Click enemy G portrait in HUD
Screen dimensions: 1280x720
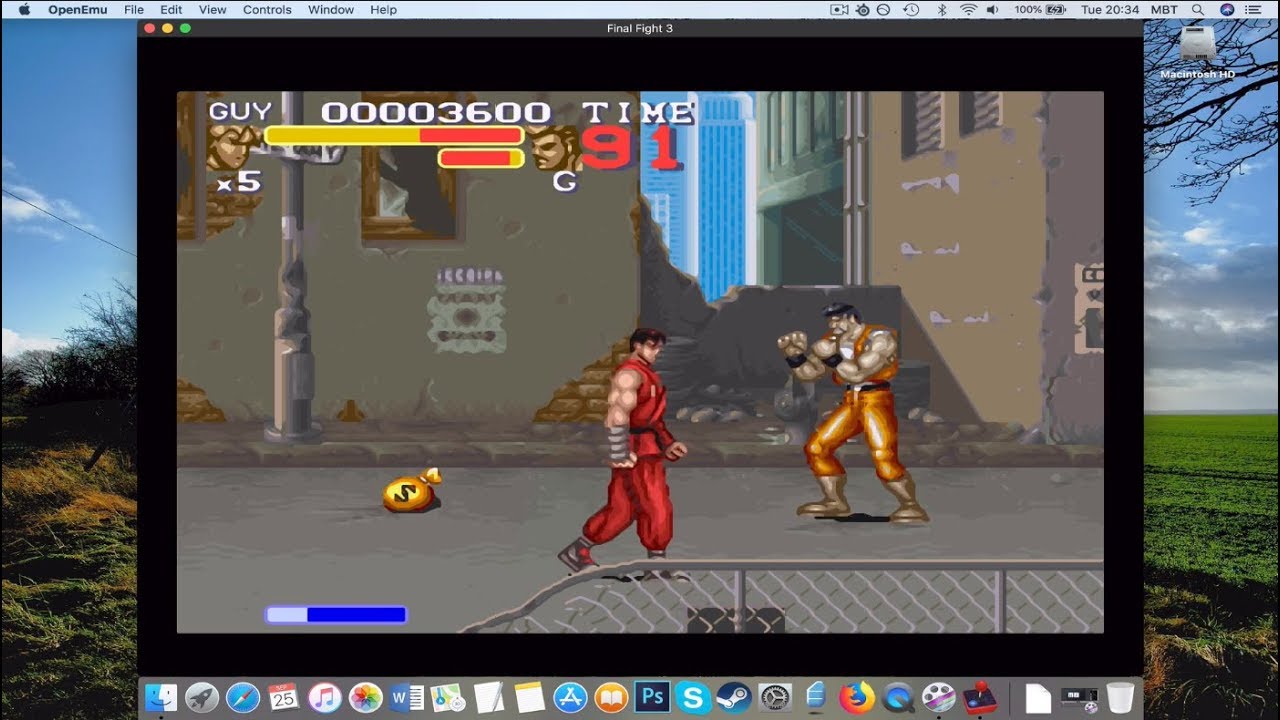click(x=552, y=148)
